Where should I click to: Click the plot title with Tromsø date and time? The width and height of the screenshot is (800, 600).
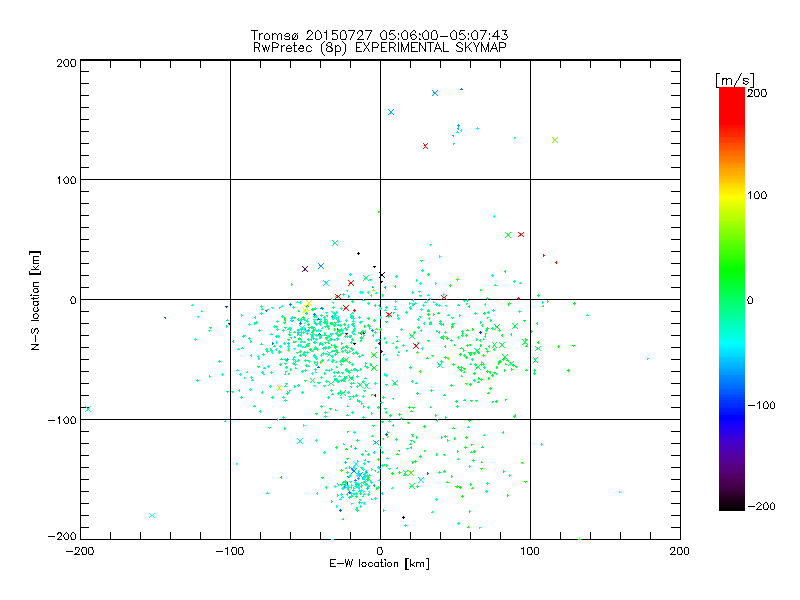tap(379, 35)
